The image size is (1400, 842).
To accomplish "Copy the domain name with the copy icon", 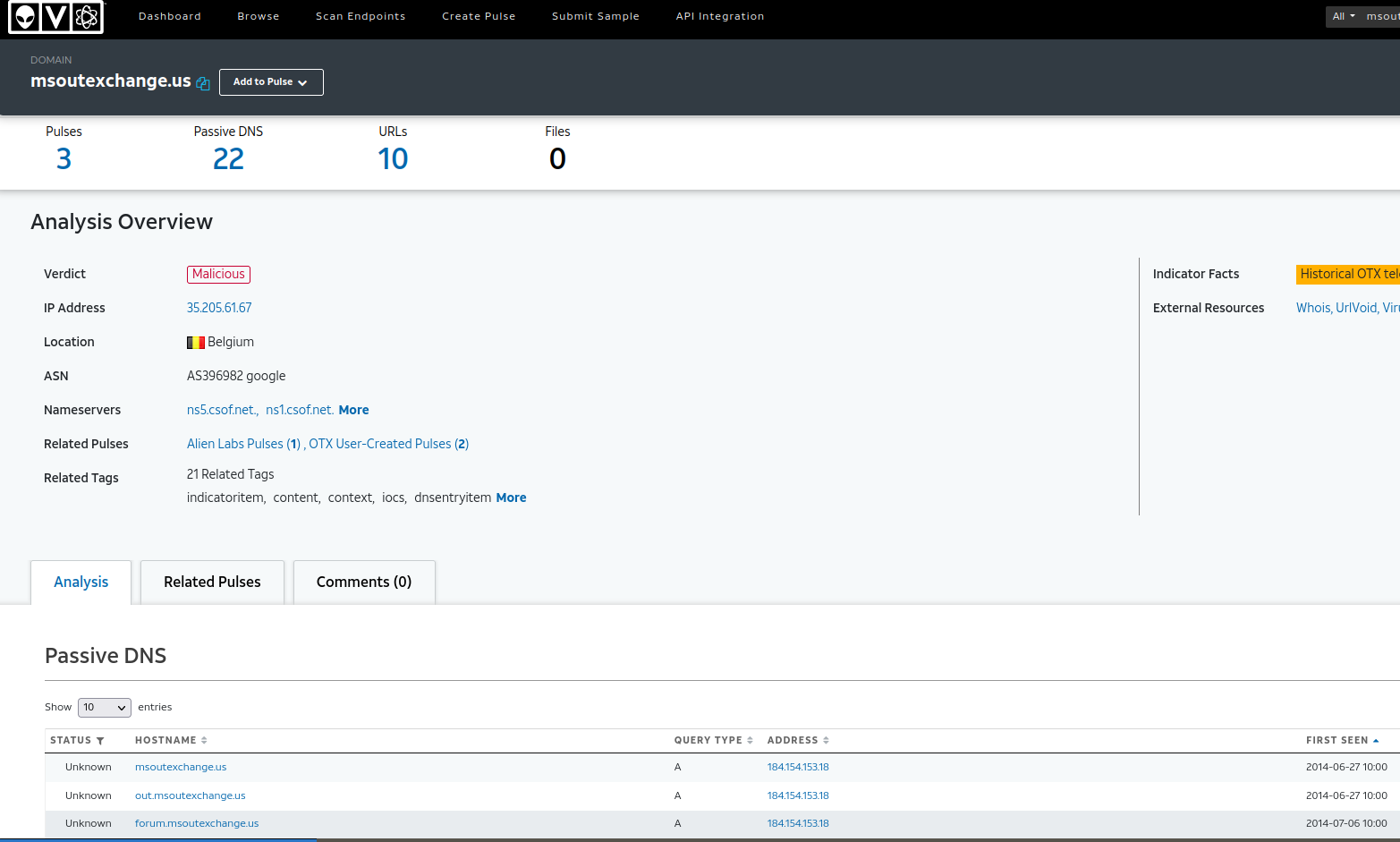I will (203, 83).
